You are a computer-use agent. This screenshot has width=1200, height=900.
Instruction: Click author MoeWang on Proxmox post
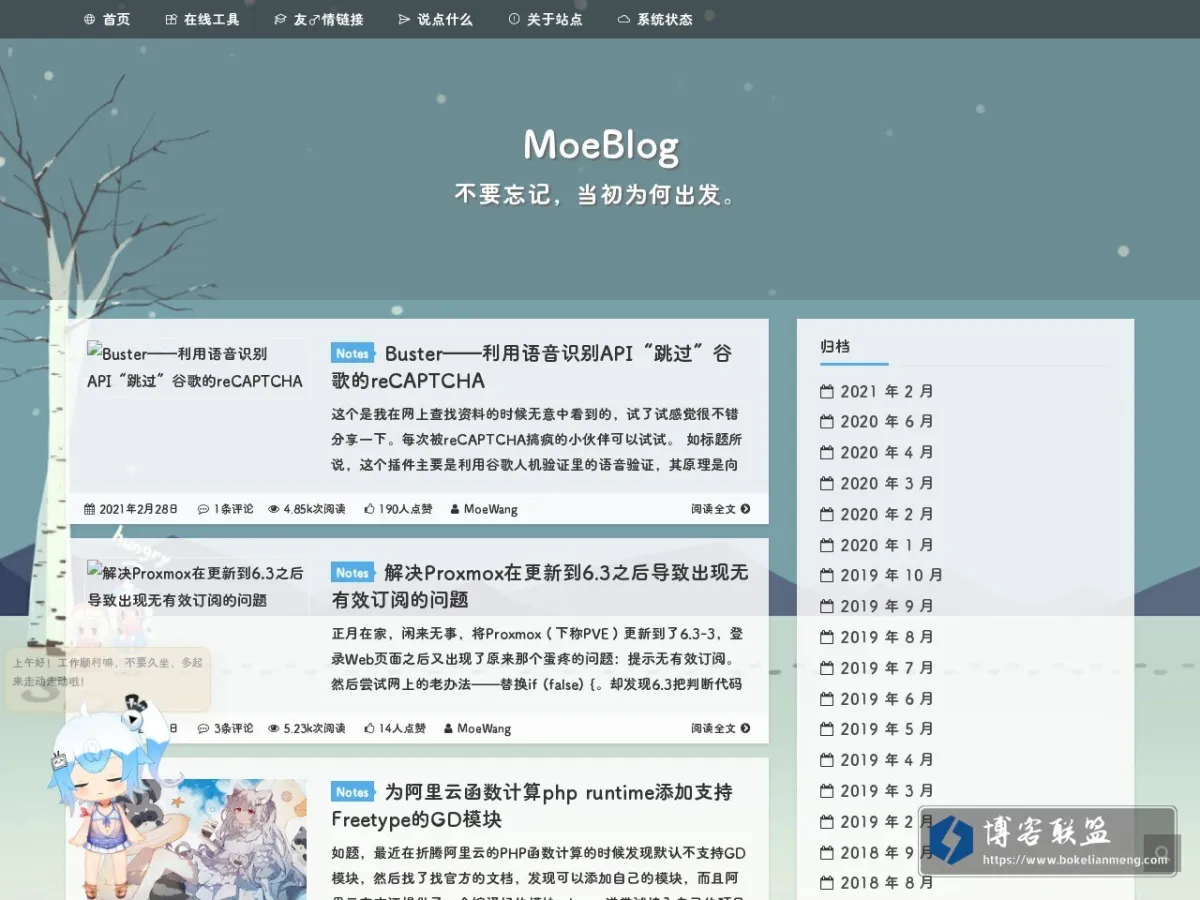point(478,728)
